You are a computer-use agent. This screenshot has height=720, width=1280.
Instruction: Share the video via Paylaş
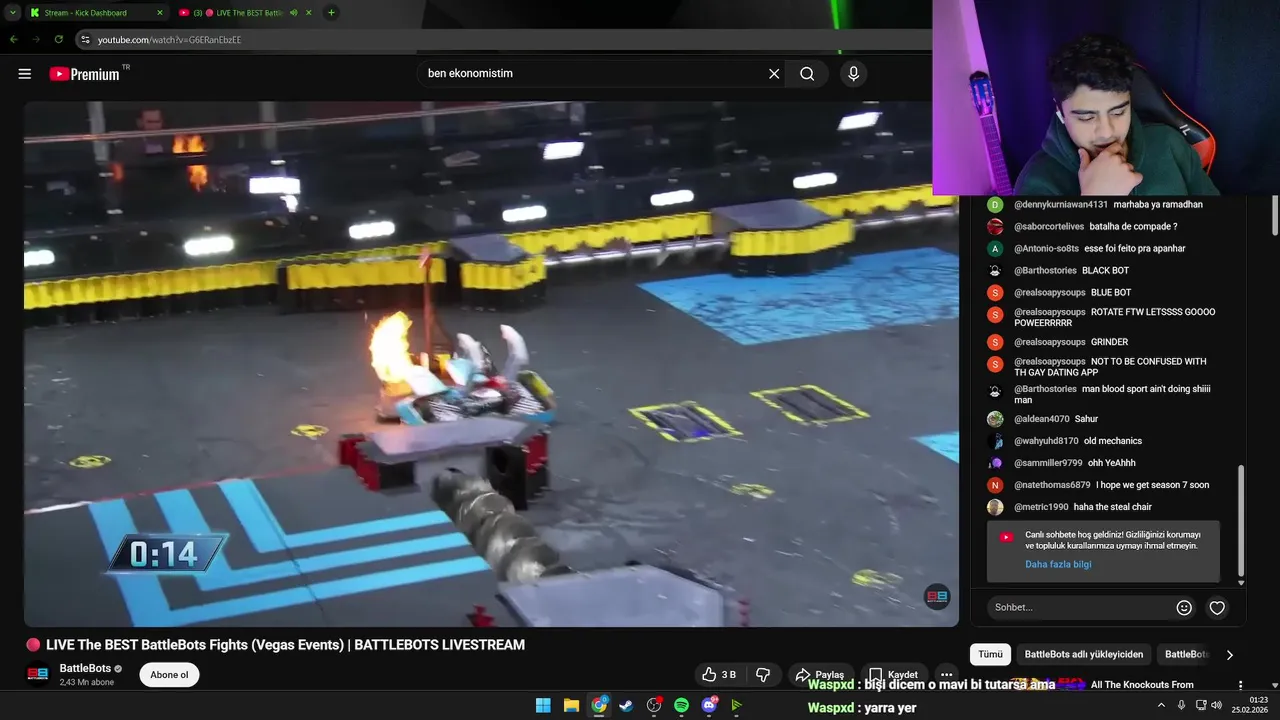(820, 675)
